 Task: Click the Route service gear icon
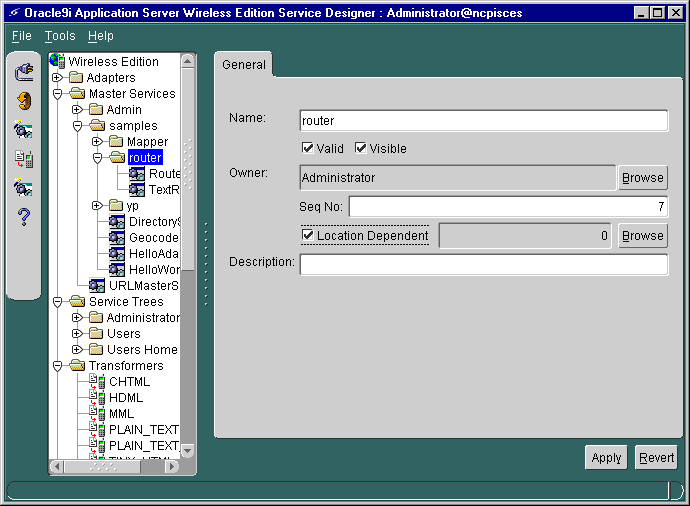[x=137, y=173]
